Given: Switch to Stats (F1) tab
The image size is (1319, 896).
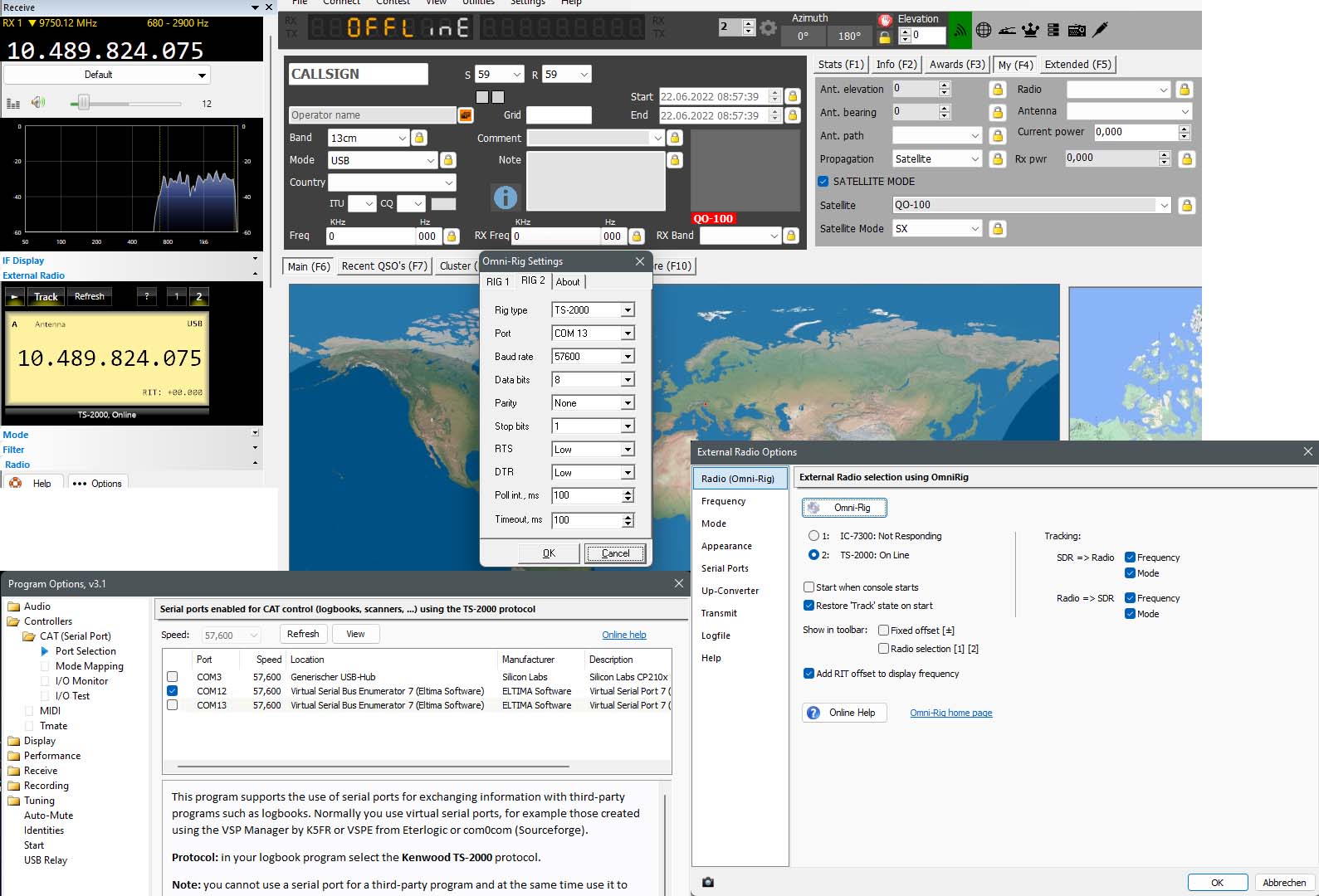Looking at the screenshot, I should [841, 65].
